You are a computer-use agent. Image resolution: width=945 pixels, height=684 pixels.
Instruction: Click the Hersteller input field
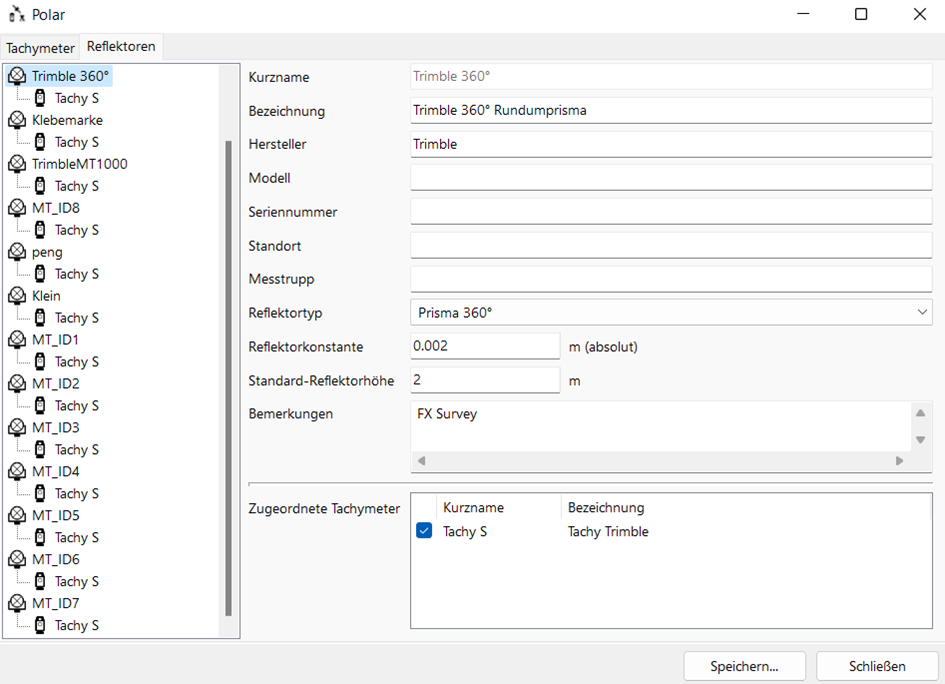pos(671,144)
